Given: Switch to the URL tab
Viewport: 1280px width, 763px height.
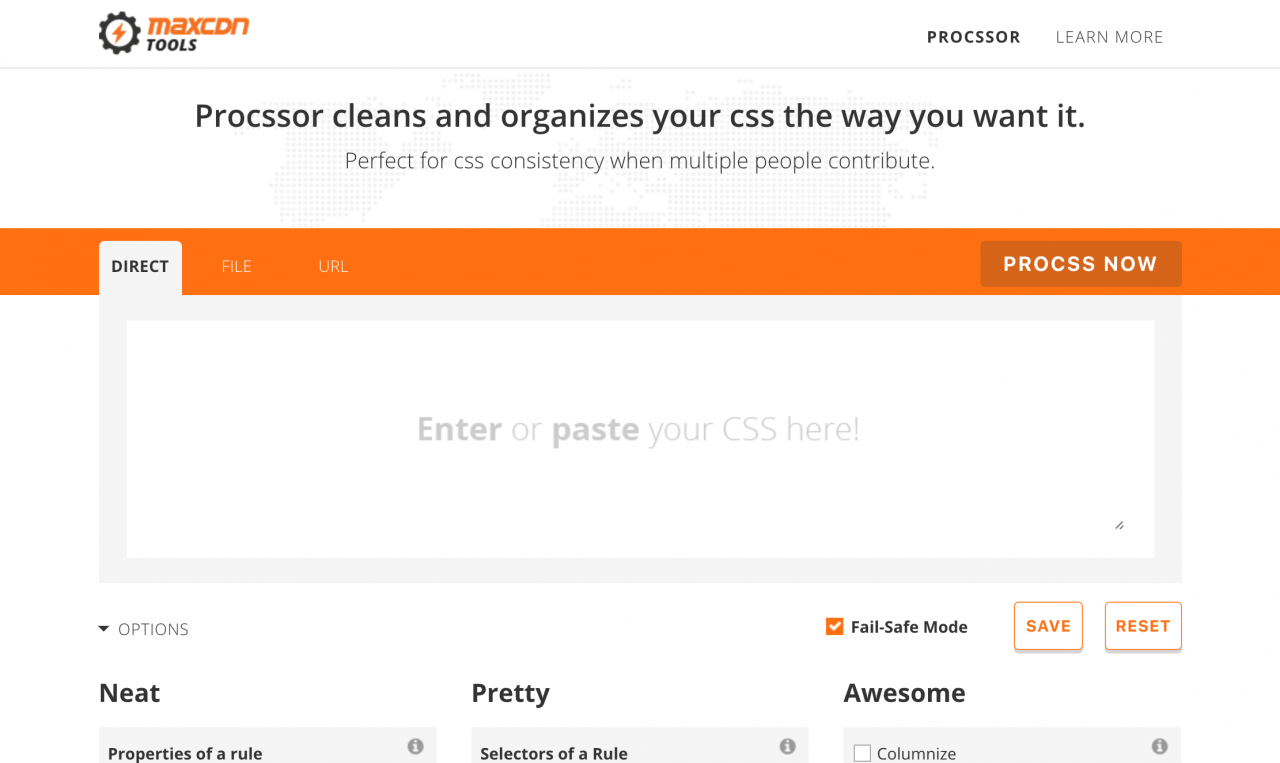Looking at the screenshot, I should (x=333, y=267).
